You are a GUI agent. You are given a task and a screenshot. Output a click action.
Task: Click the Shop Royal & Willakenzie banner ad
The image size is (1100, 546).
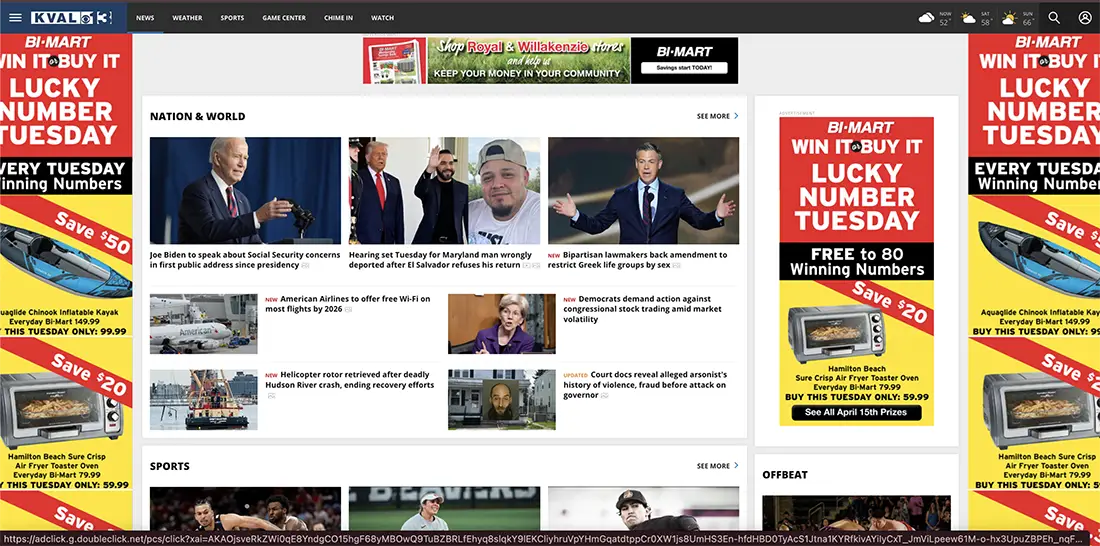(x=528, y=60)
